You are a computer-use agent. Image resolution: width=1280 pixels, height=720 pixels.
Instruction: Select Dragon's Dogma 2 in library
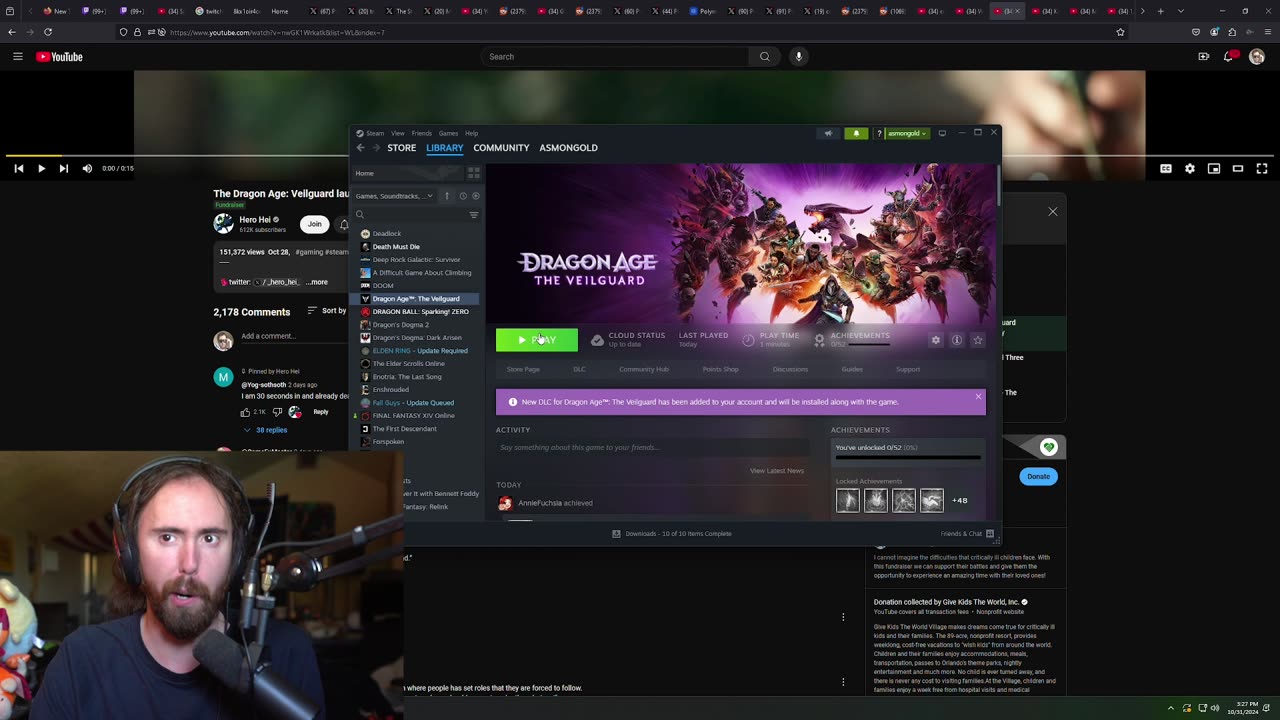click(x=400, y=325)
